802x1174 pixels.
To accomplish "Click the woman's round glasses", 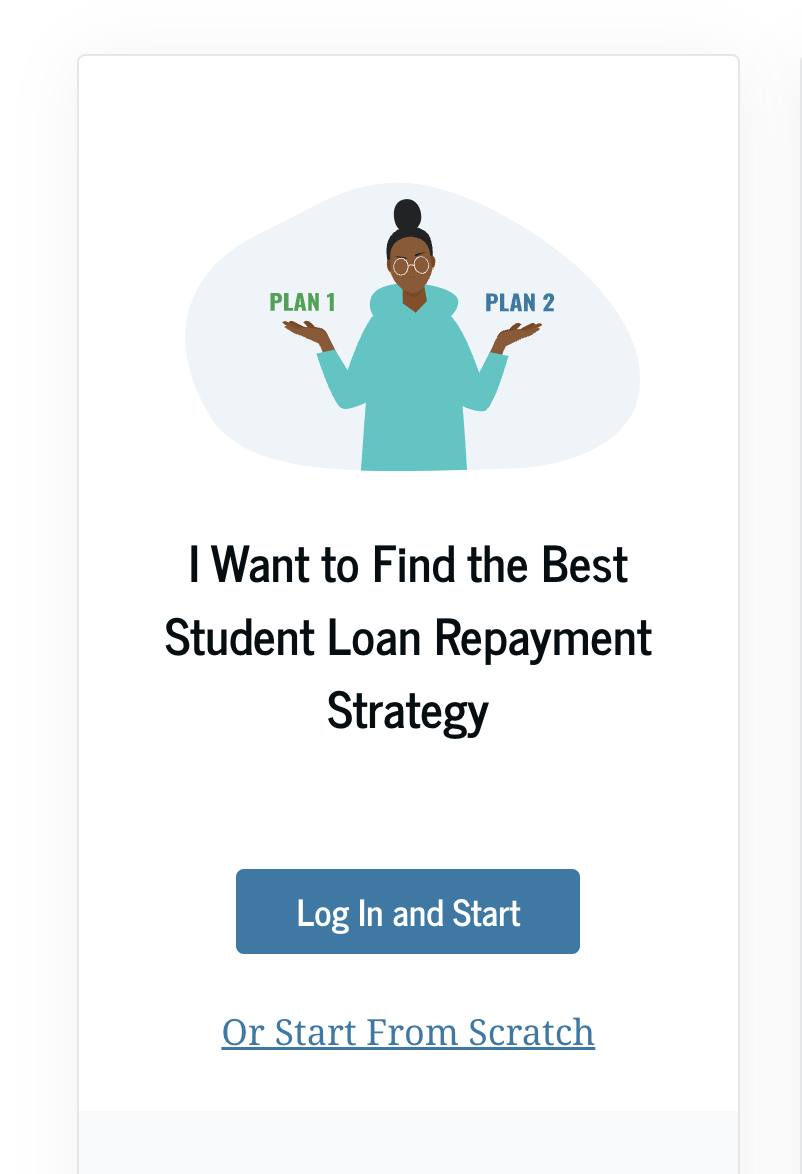I will pos(410,266).
